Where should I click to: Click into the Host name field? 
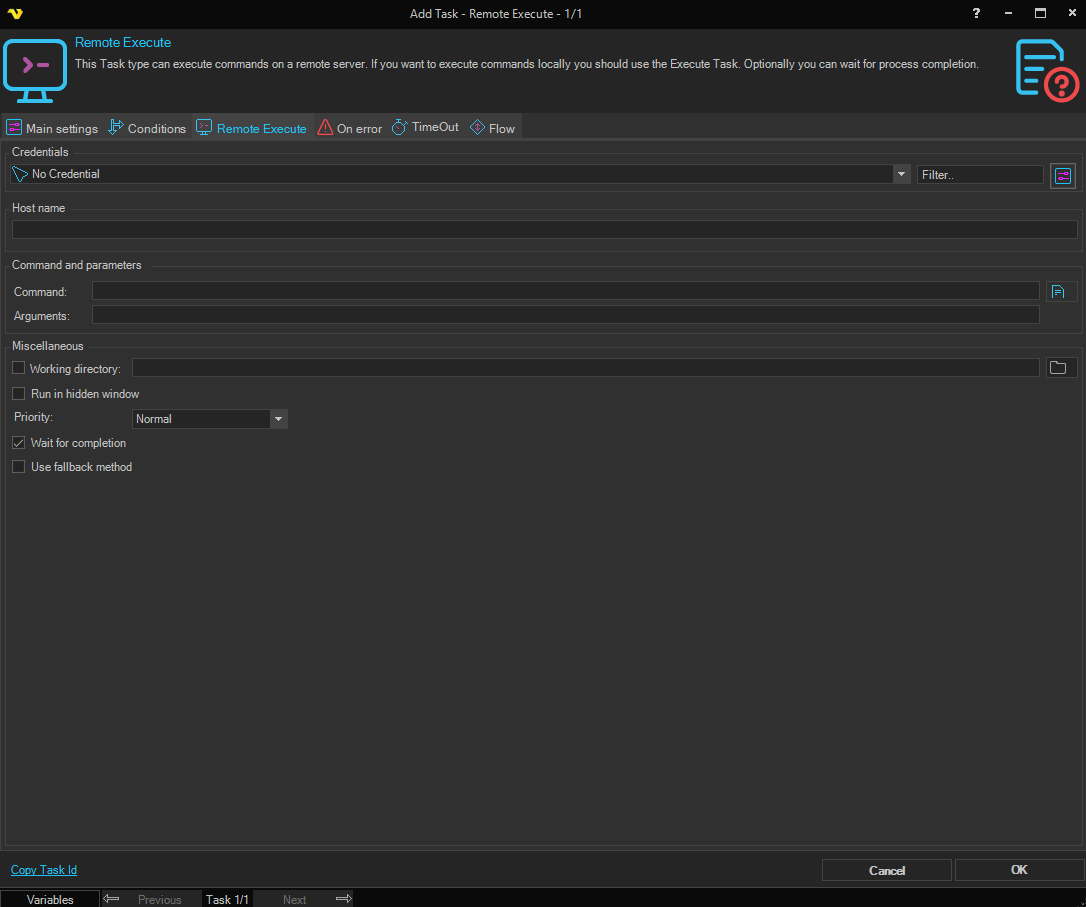pos(544,230)
